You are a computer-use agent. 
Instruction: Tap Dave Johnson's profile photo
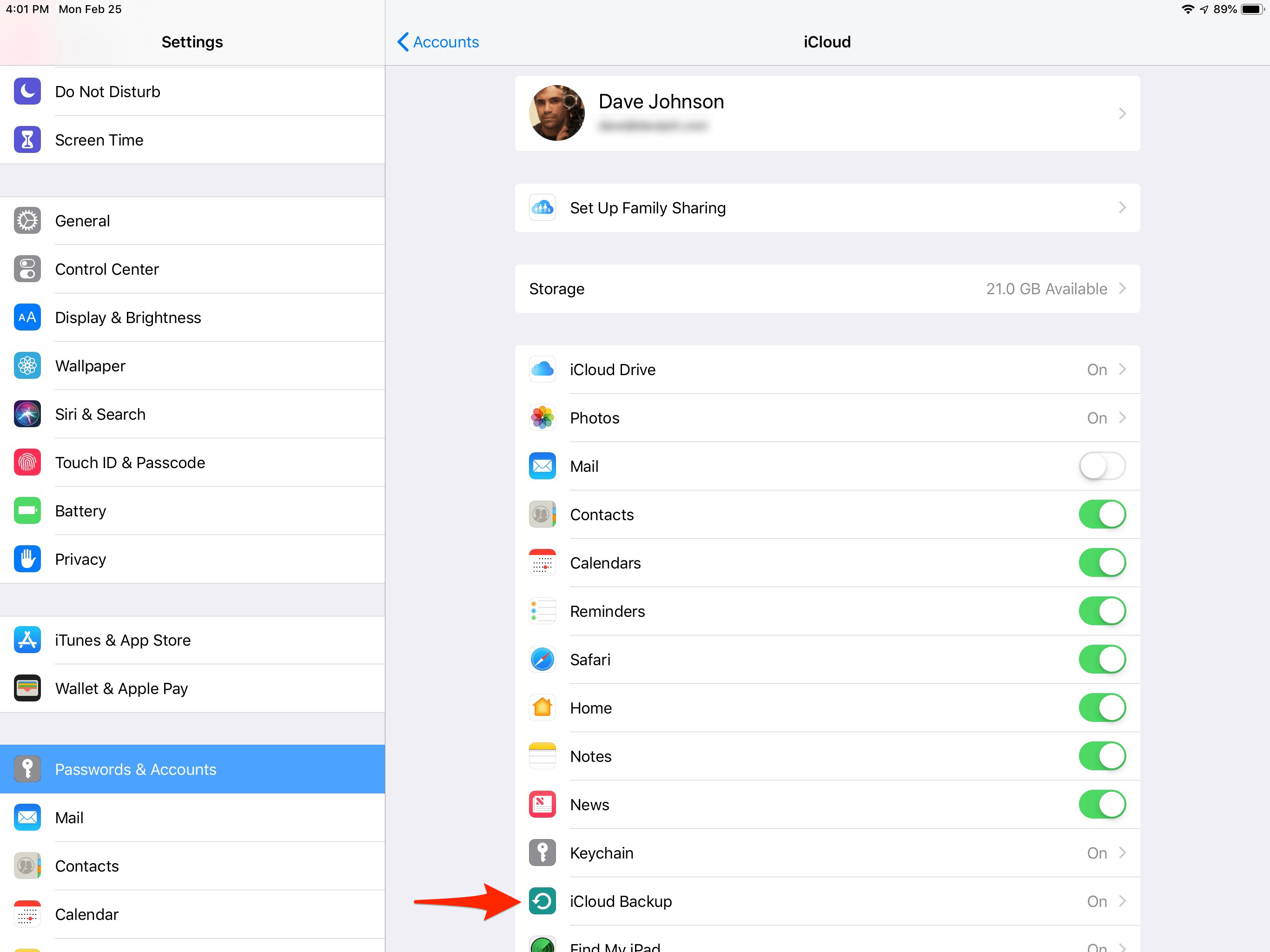pyautogui.click(x=556, y=113)
